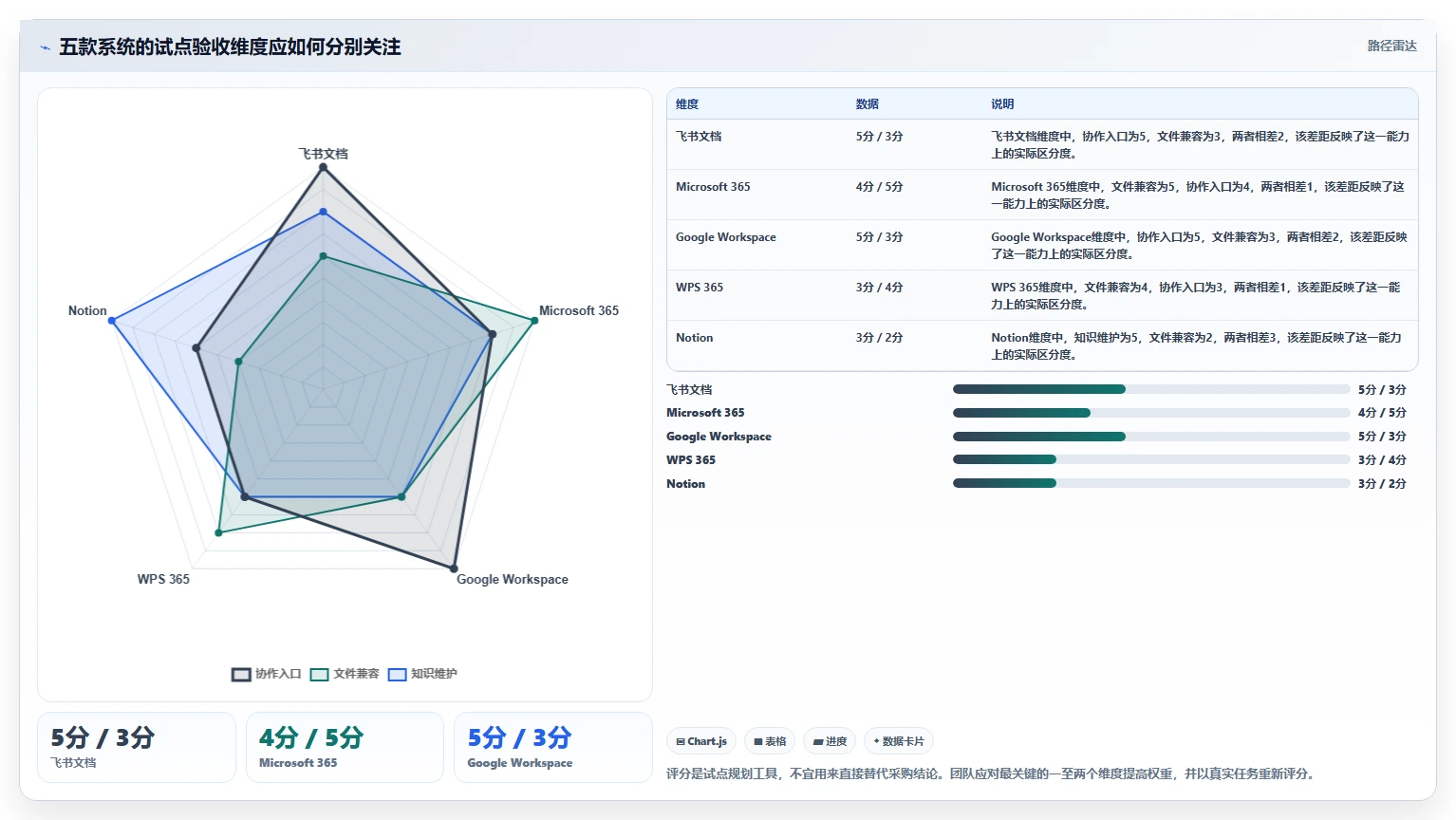Click the Chart.js chip
This screenshot has height=820, width=1456.
[x=701, y=741]
